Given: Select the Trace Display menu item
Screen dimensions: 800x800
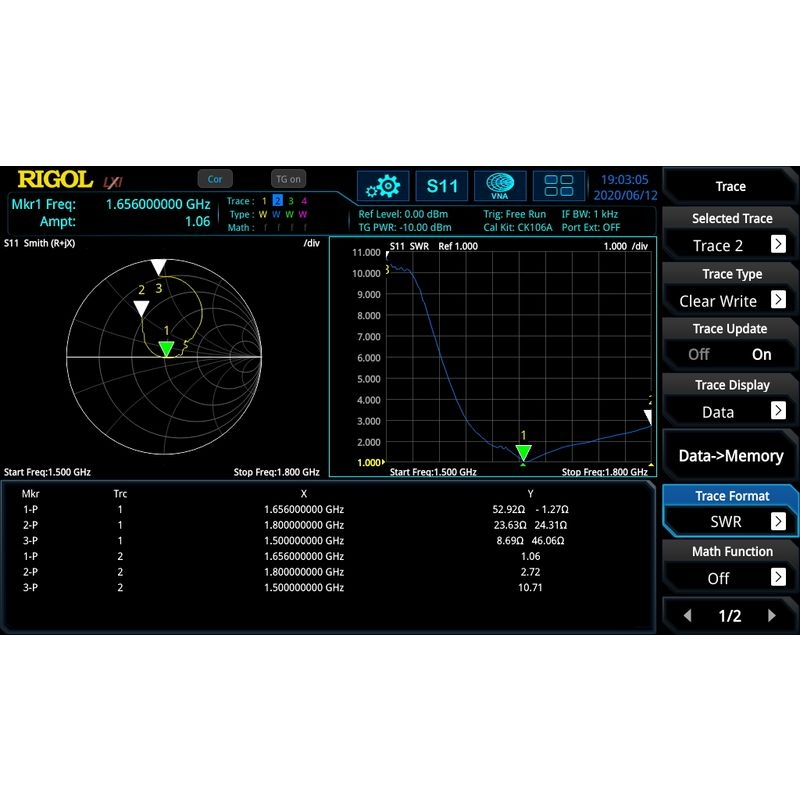Looking at the screenshot, I should pyautogui.click(x=730, y=399).
